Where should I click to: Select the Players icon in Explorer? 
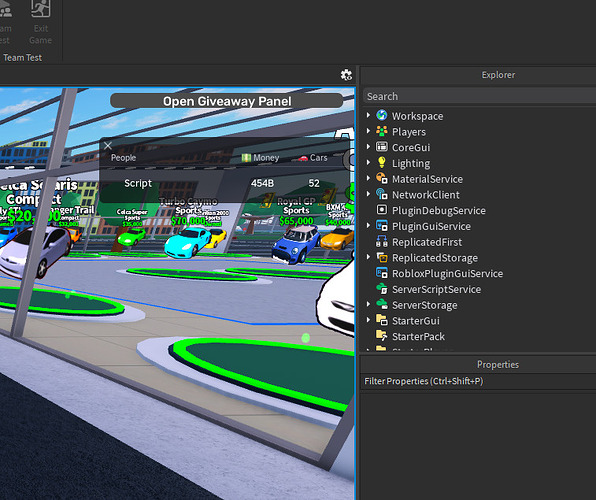point(382,131)
